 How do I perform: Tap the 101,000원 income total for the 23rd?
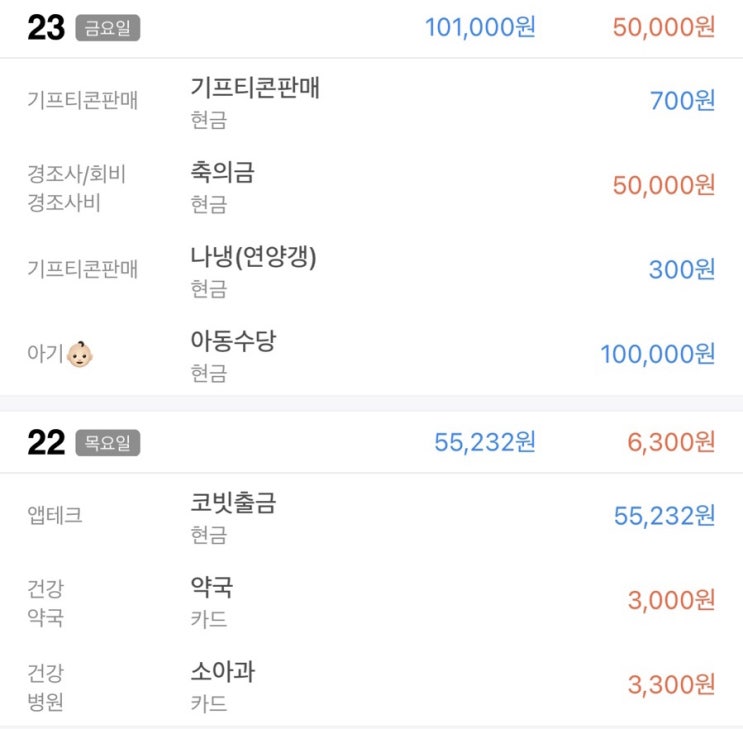(x=480, y=27)
